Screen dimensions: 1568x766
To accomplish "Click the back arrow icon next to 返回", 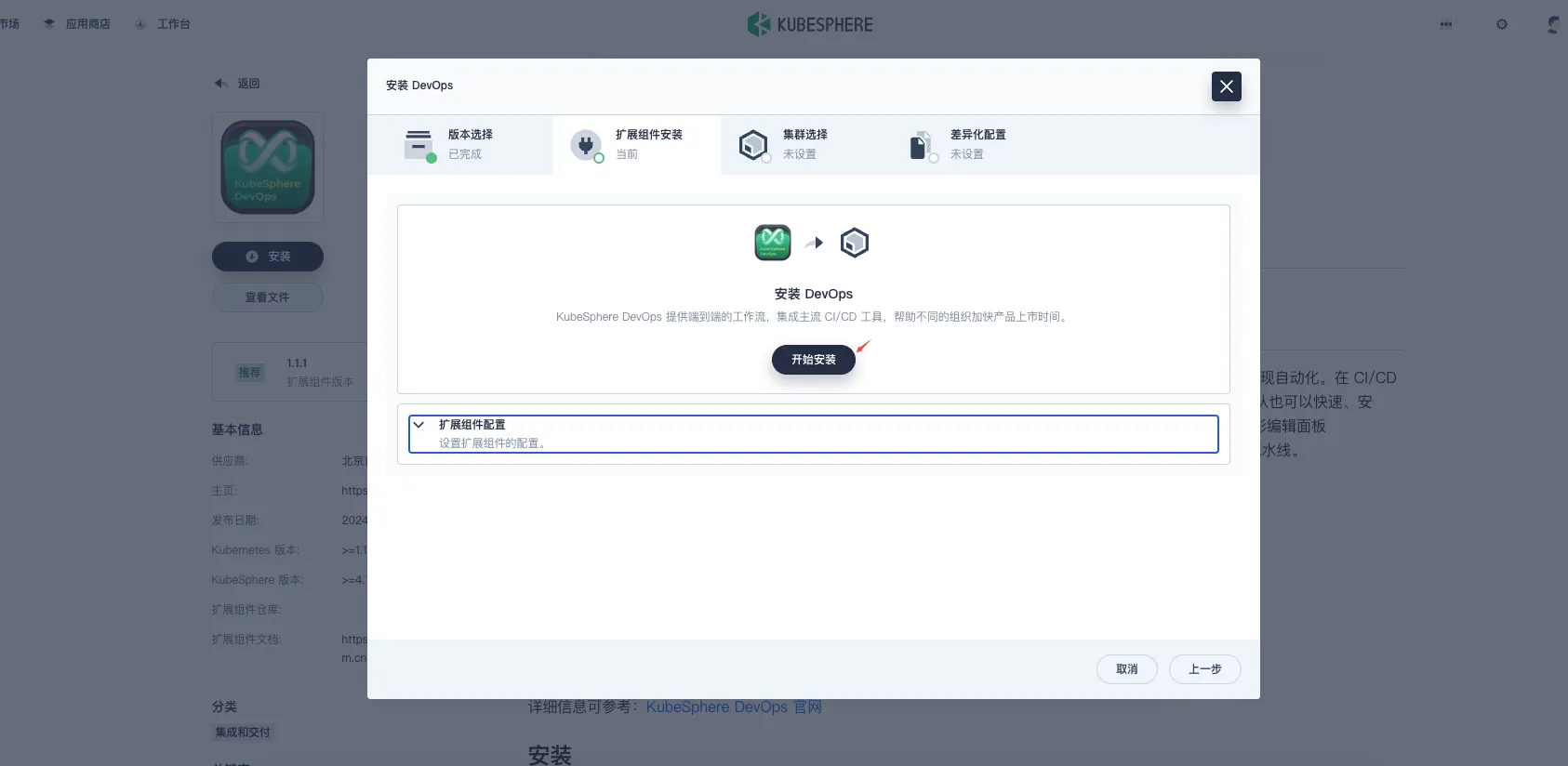I will click(x=220, y=84).
